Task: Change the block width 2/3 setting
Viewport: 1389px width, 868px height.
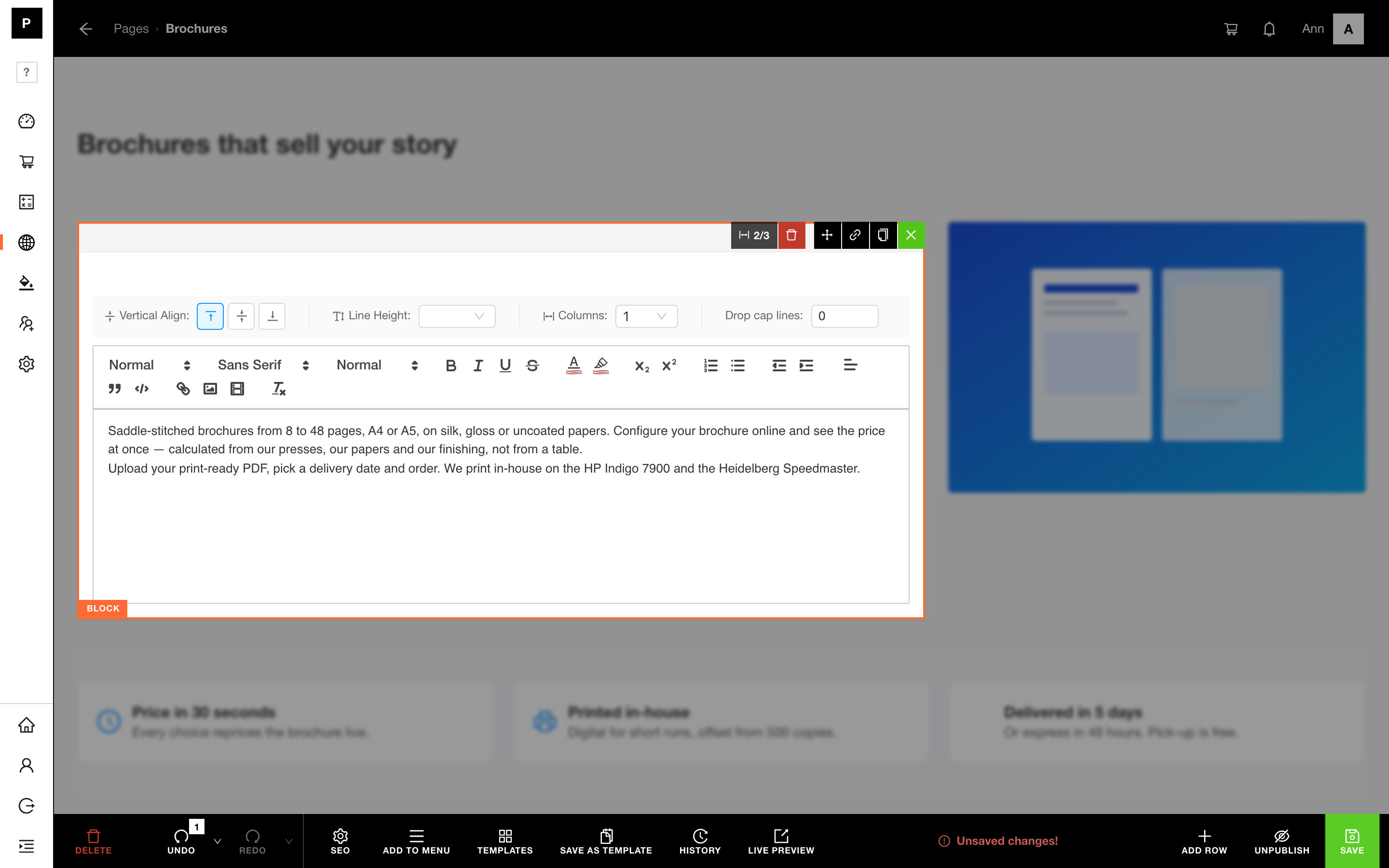Action: [754, 235]
